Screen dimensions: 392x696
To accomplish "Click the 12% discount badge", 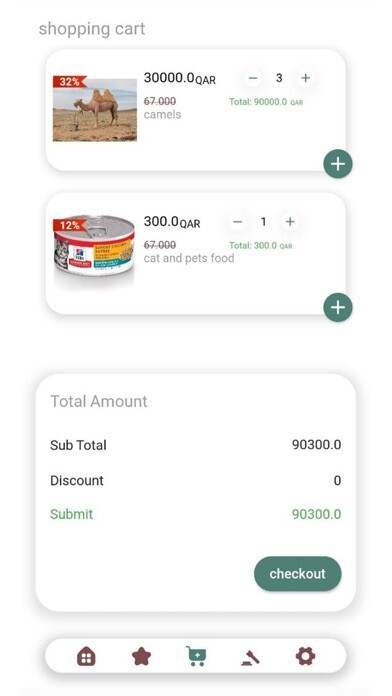I will [70, 225].
